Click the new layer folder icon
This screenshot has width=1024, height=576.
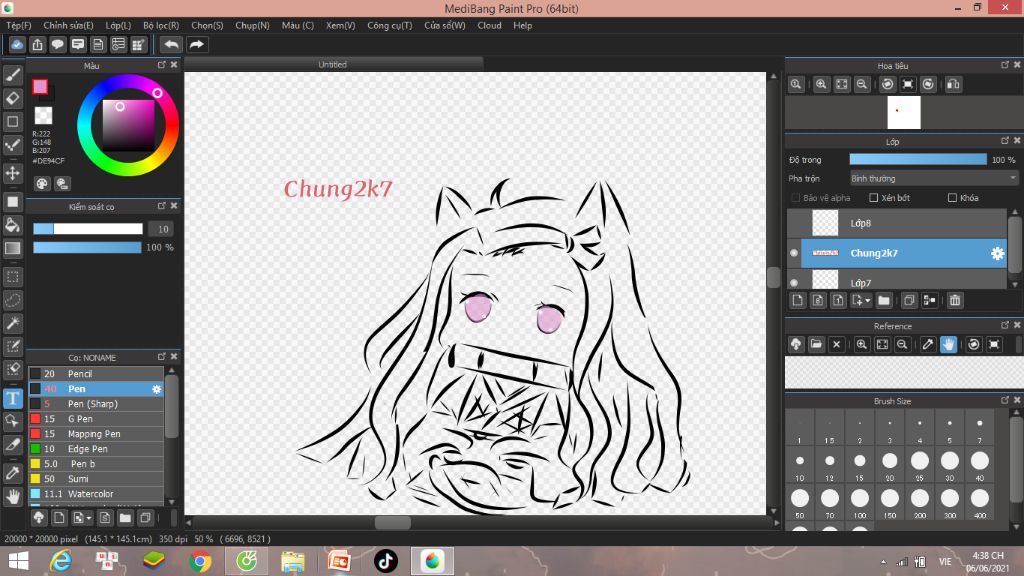884,300
